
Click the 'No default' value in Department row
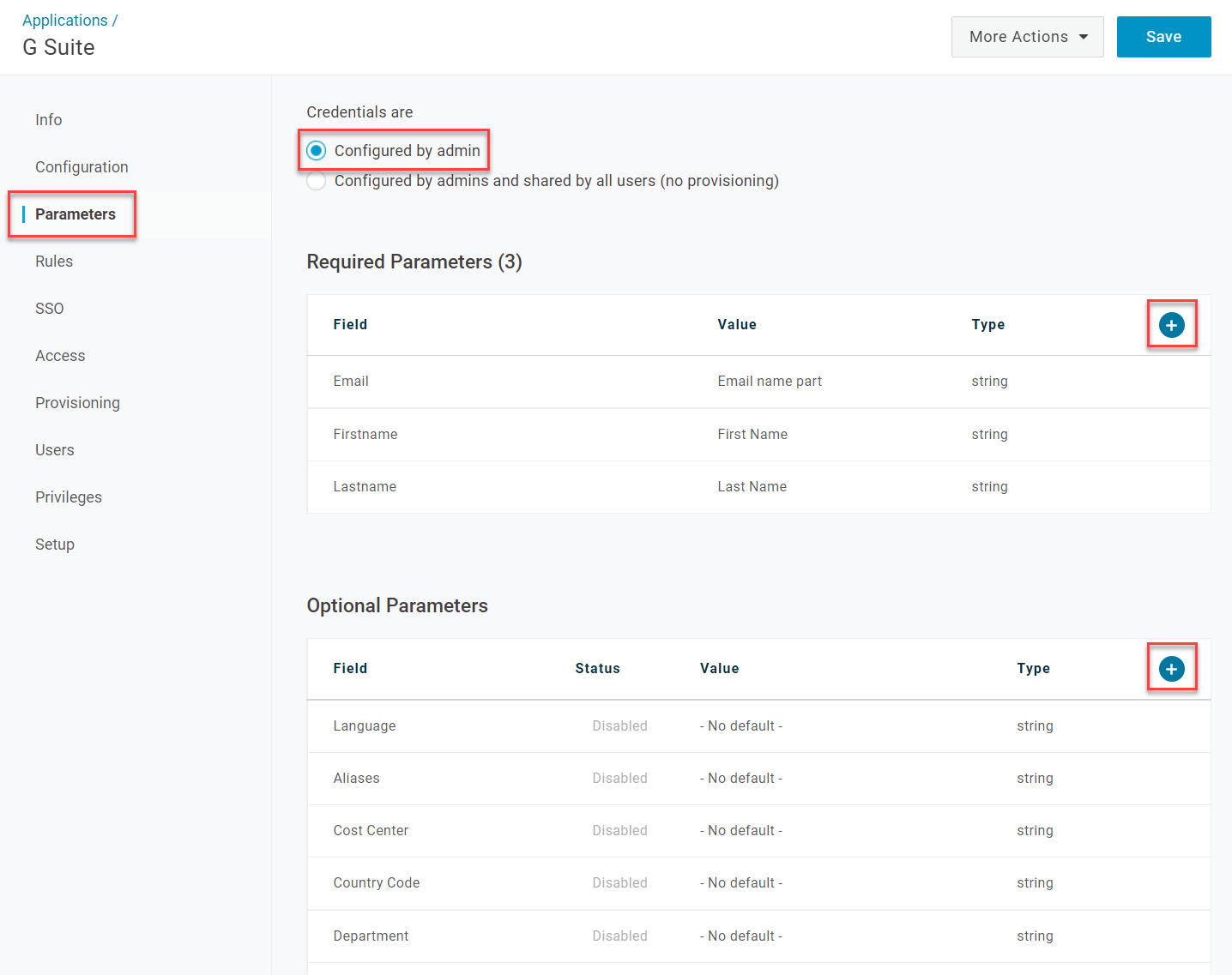[x=741, y=936]
